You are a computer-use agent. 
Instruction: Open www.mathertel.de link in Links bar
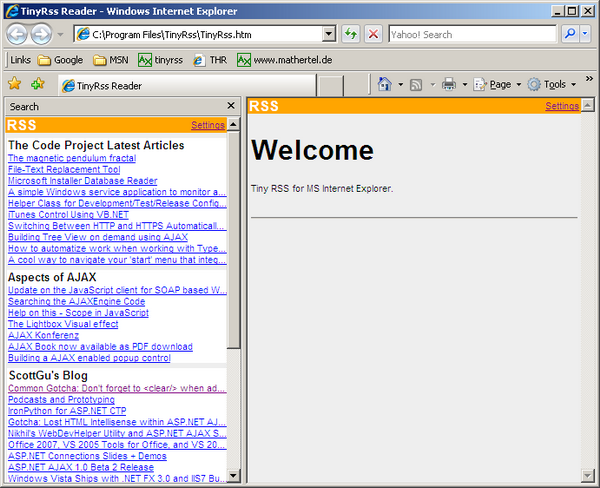click(284, 60)
